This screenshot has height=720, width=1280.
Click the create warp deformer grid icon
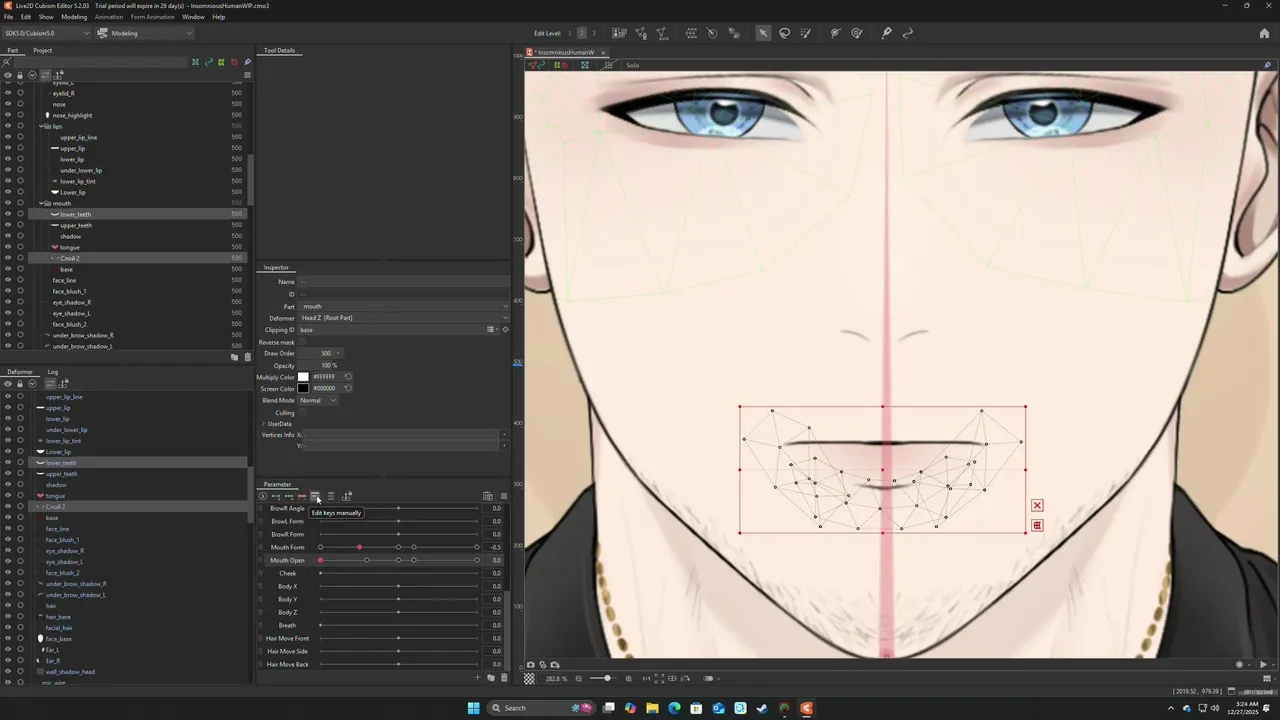(x=691, y=33)
